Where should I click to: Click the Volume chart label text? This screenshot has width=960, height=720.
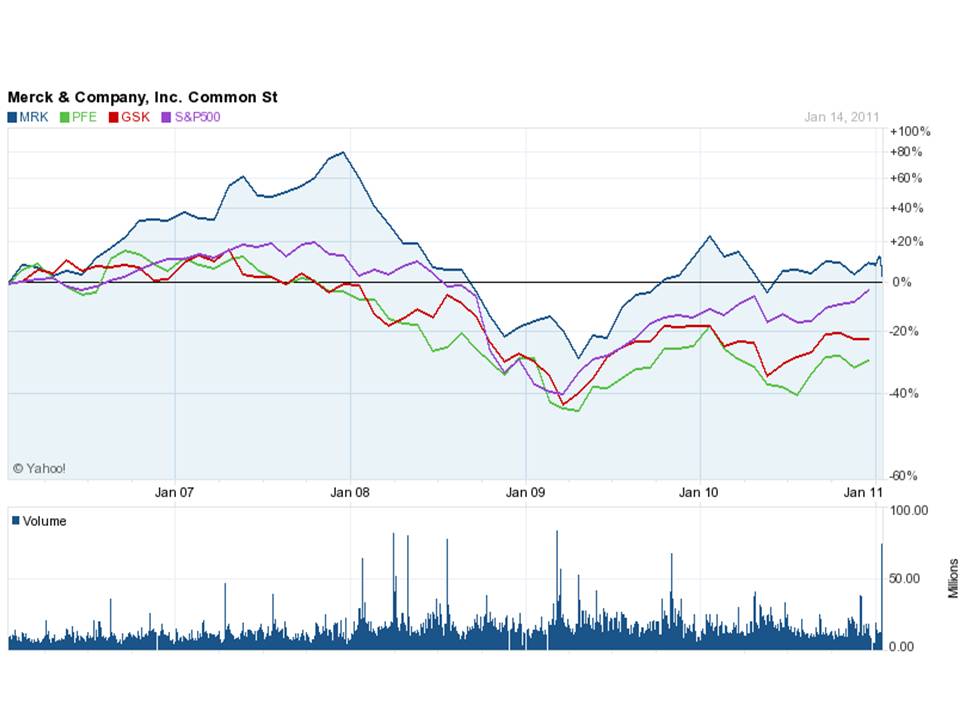[x=44, y=521]
